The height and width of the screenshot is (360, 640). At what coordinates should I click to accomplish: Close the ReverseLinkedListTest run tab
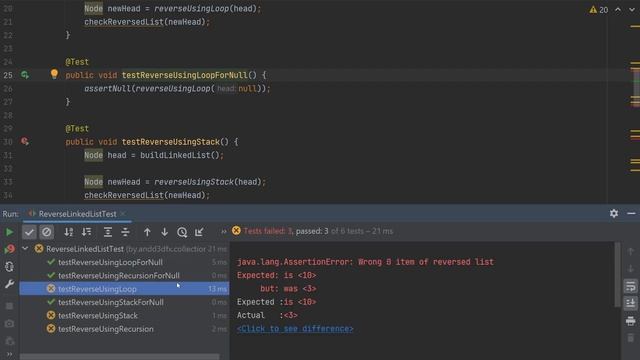123,214
